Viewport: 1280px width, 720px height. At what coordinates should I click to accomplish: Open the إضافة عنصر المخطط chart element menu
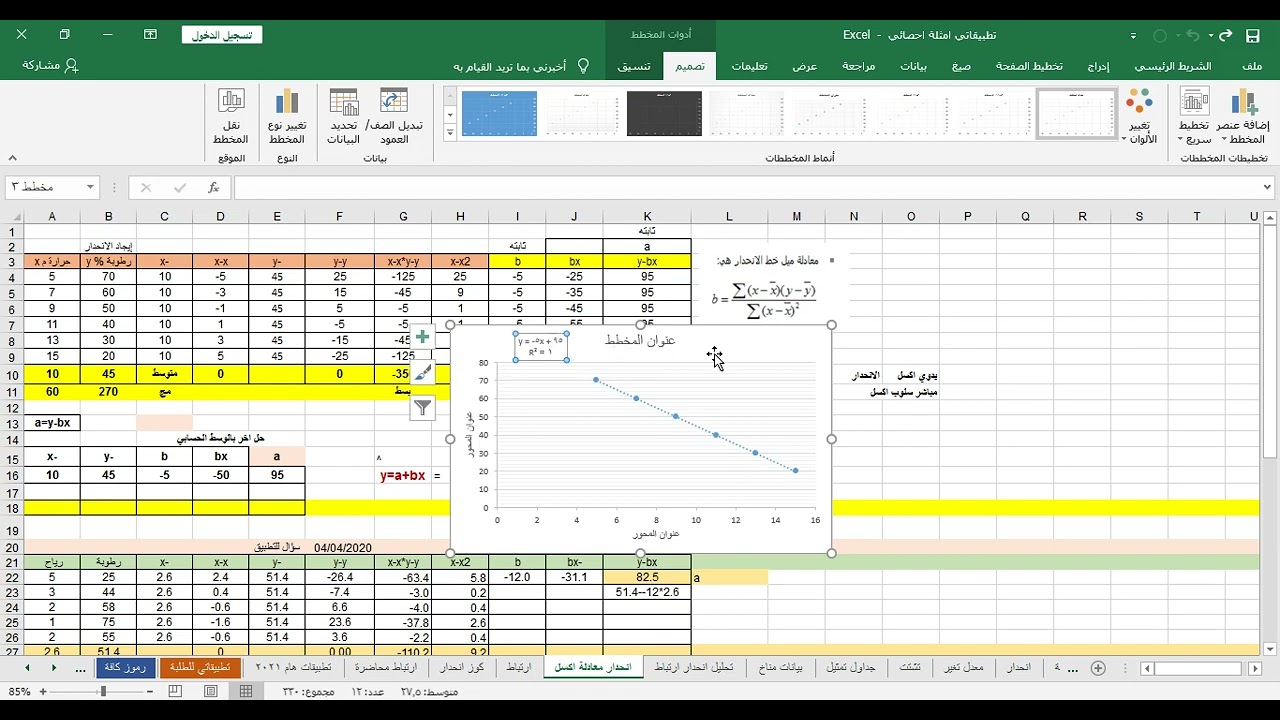pos(1242,116)
